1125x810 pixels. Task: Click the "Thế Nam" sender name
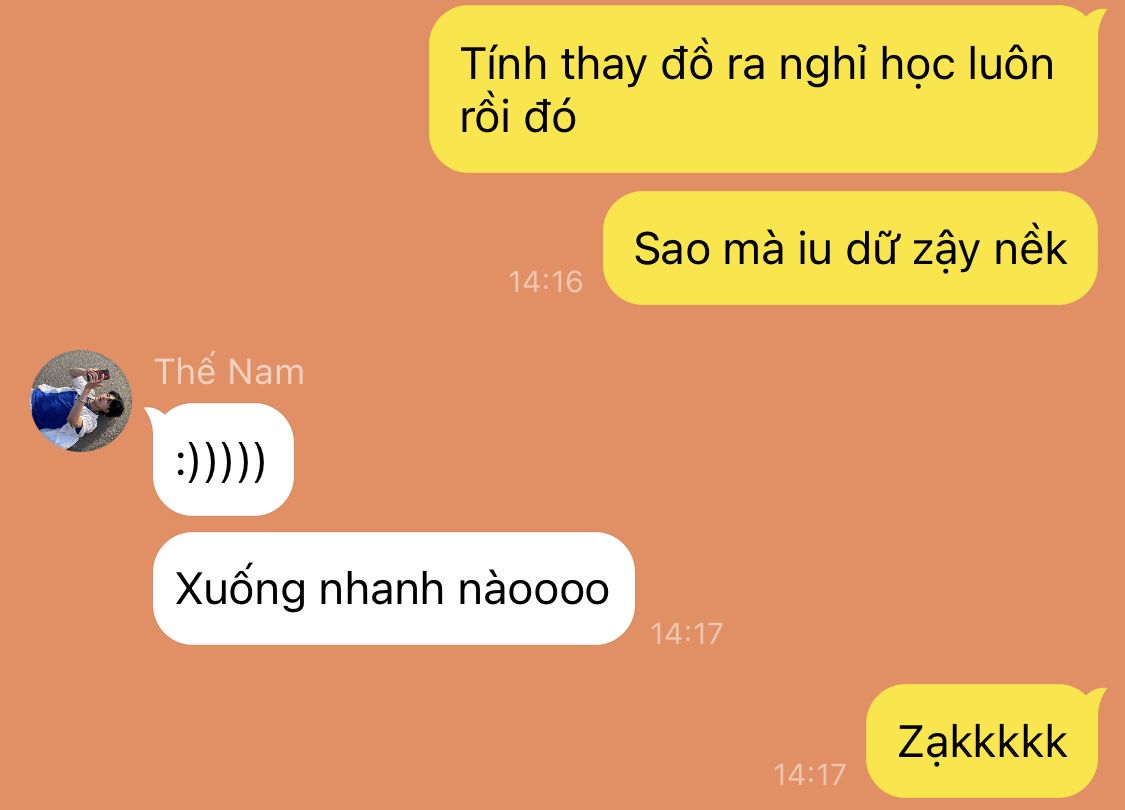[x=229, y=372]
